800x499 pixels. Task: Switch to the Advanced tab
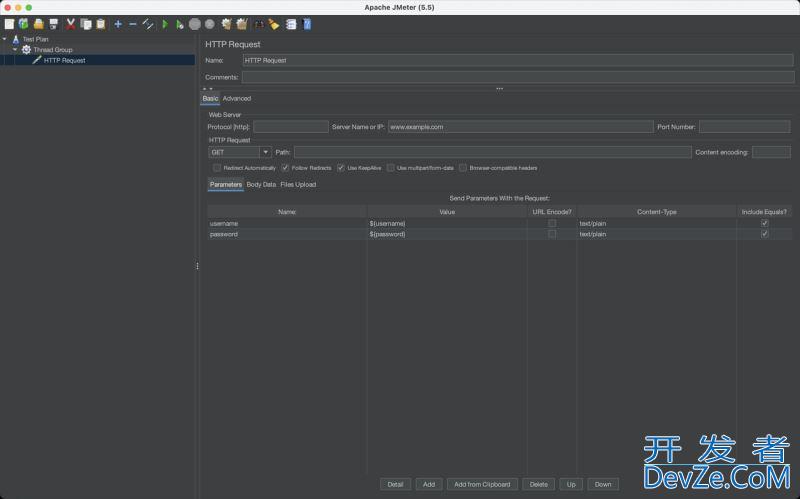(237, 98)
